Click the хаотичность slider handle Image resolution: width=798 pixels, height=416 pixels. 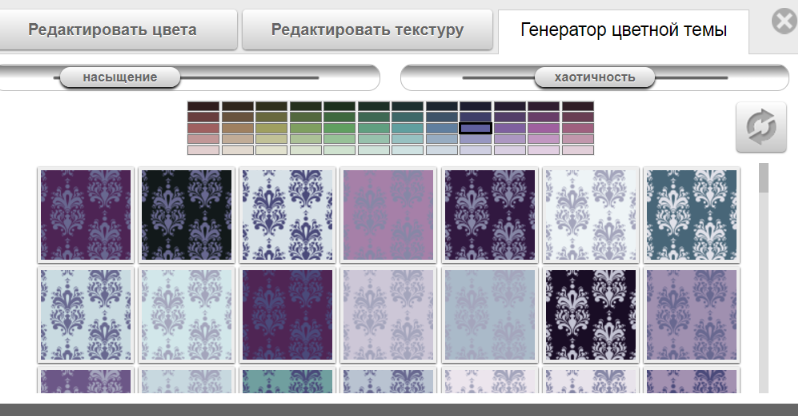594,77
